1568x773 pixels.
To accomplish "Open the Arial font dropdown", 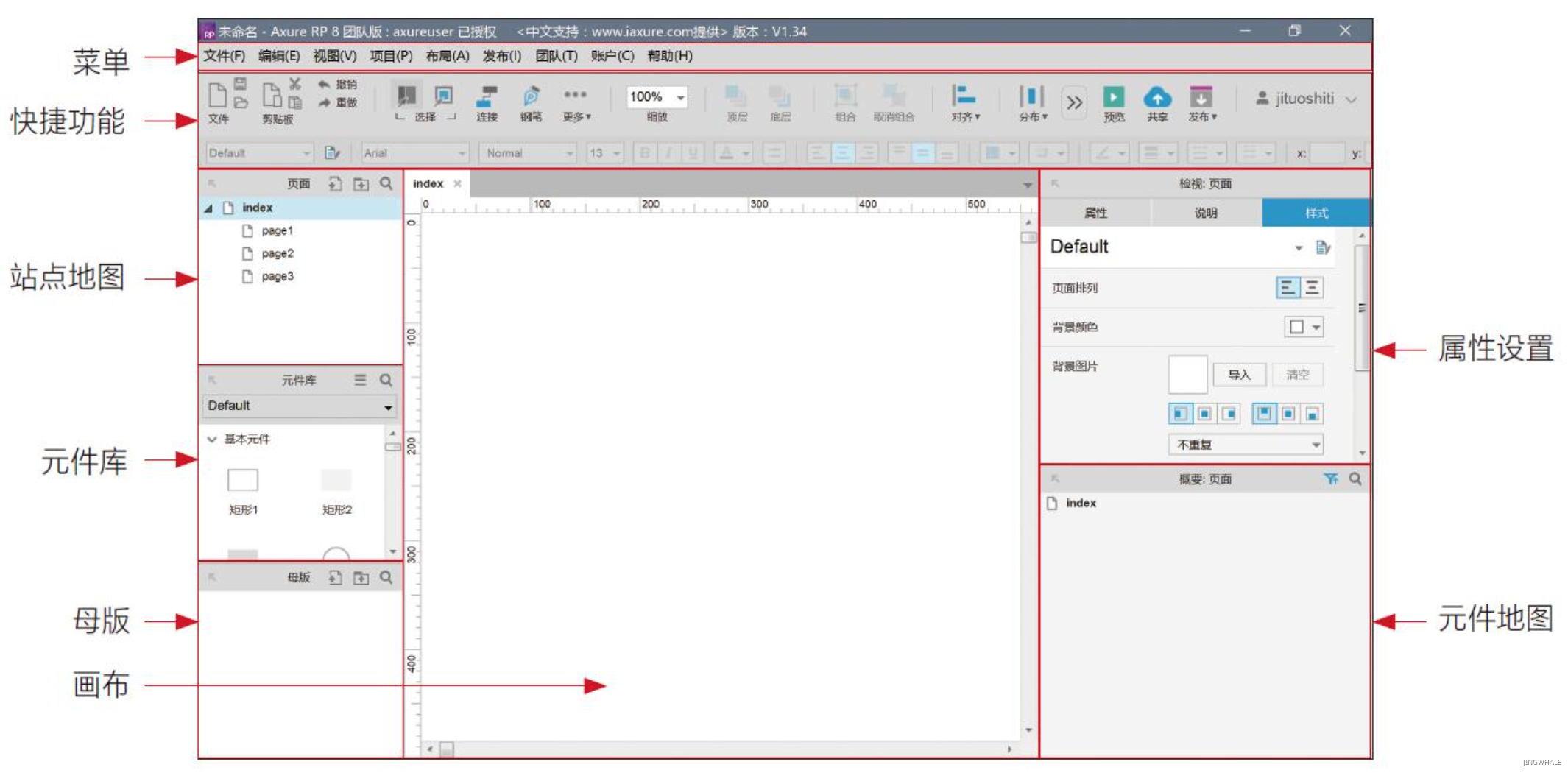I will point(415,153).
